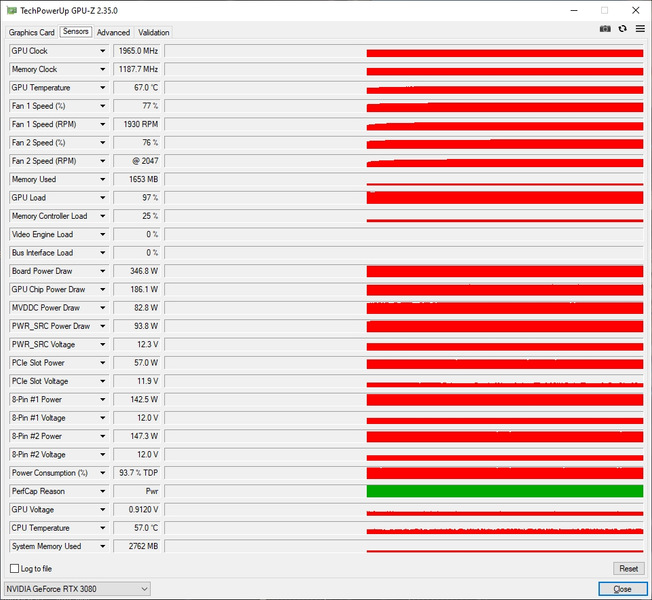Open the Bus Interface Load dropdown
This screenshot has height=600, width=652.
(x=102, y=253)
